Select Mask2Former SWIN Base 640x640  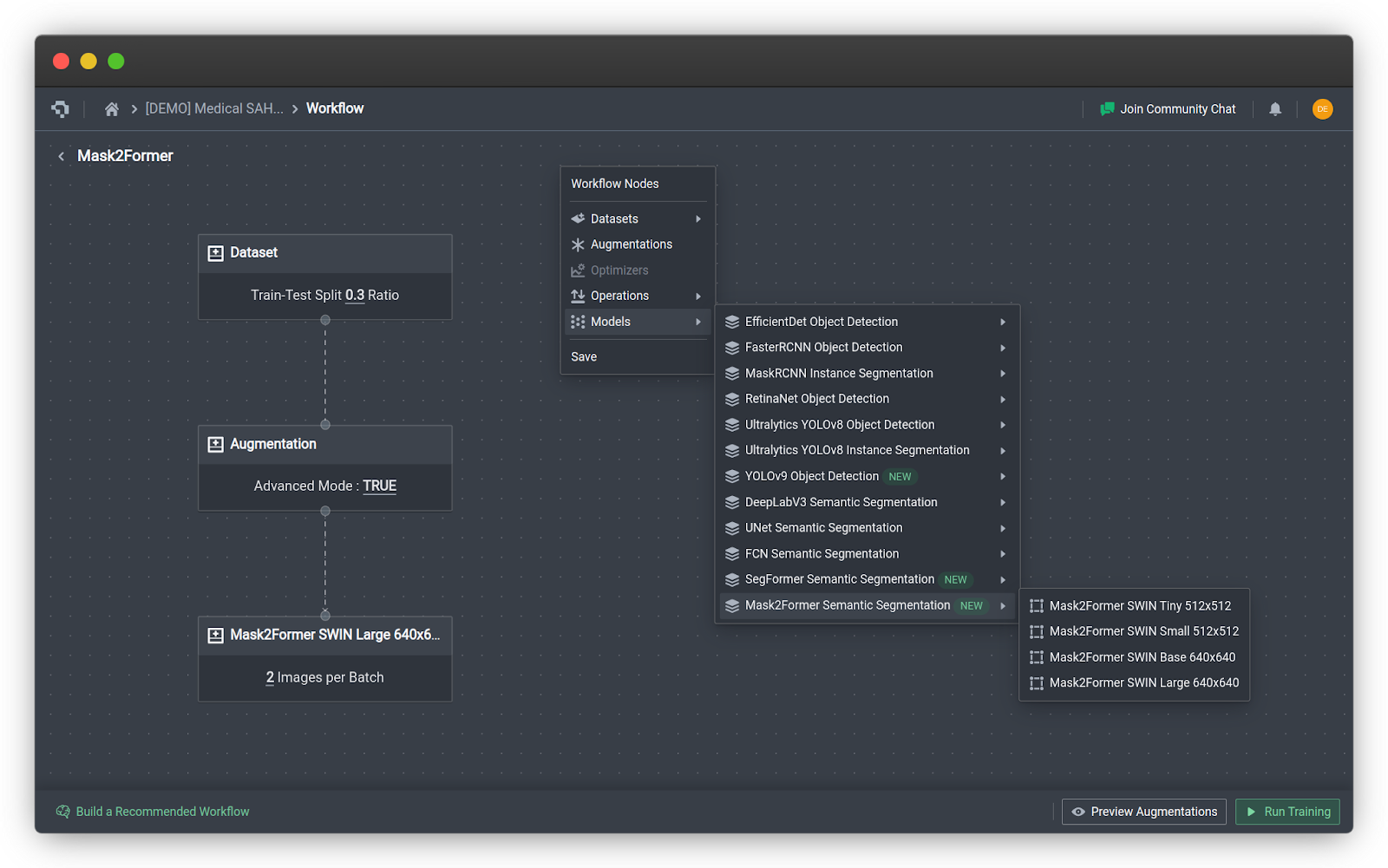pos(1142,657)
